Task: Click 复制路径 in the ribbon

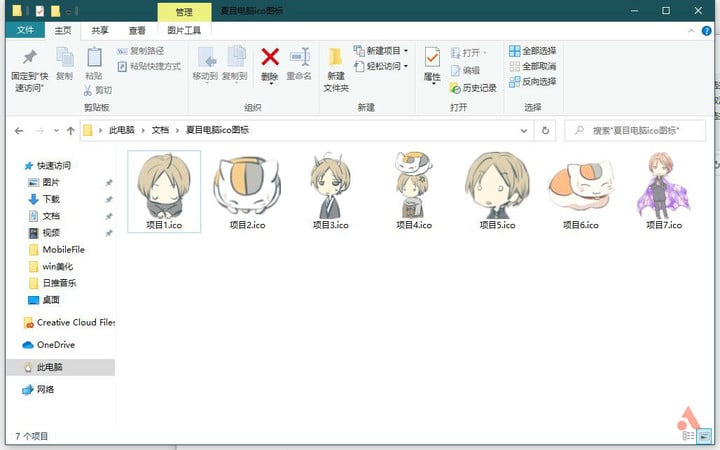Action: [x=141, y=51]
